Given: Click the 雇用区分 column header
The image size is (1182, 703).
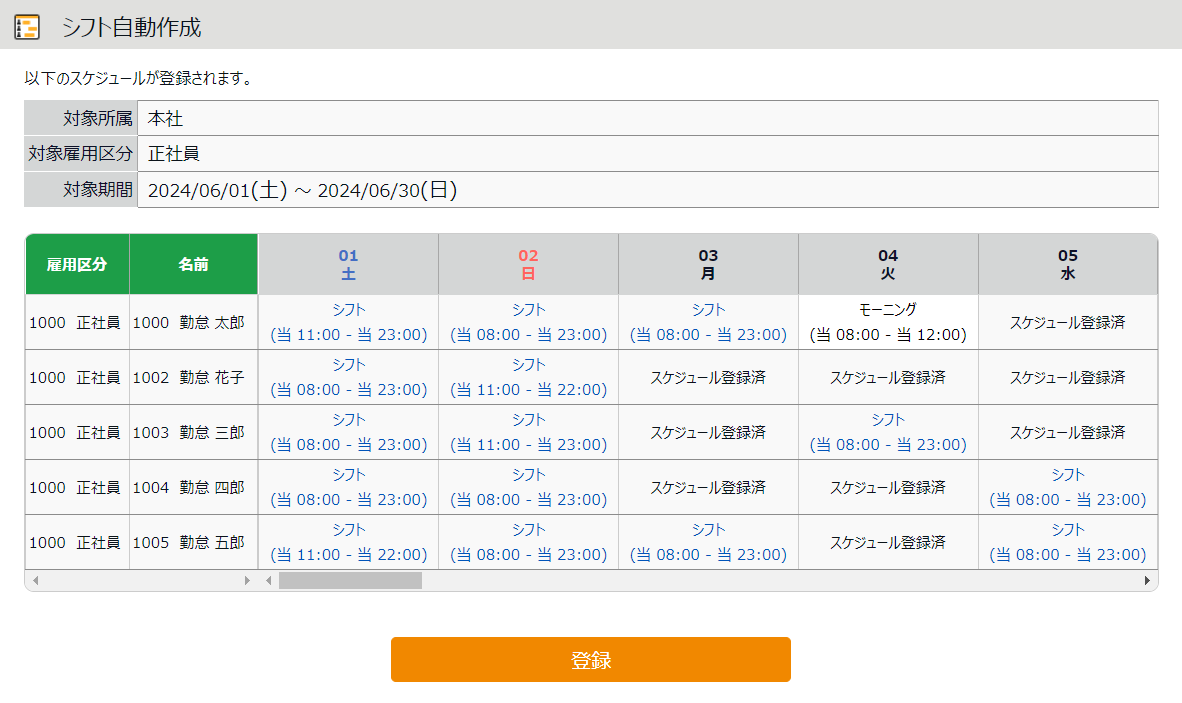Looking at the screenshot, I should pyautogui.click(x=77, y=264).
